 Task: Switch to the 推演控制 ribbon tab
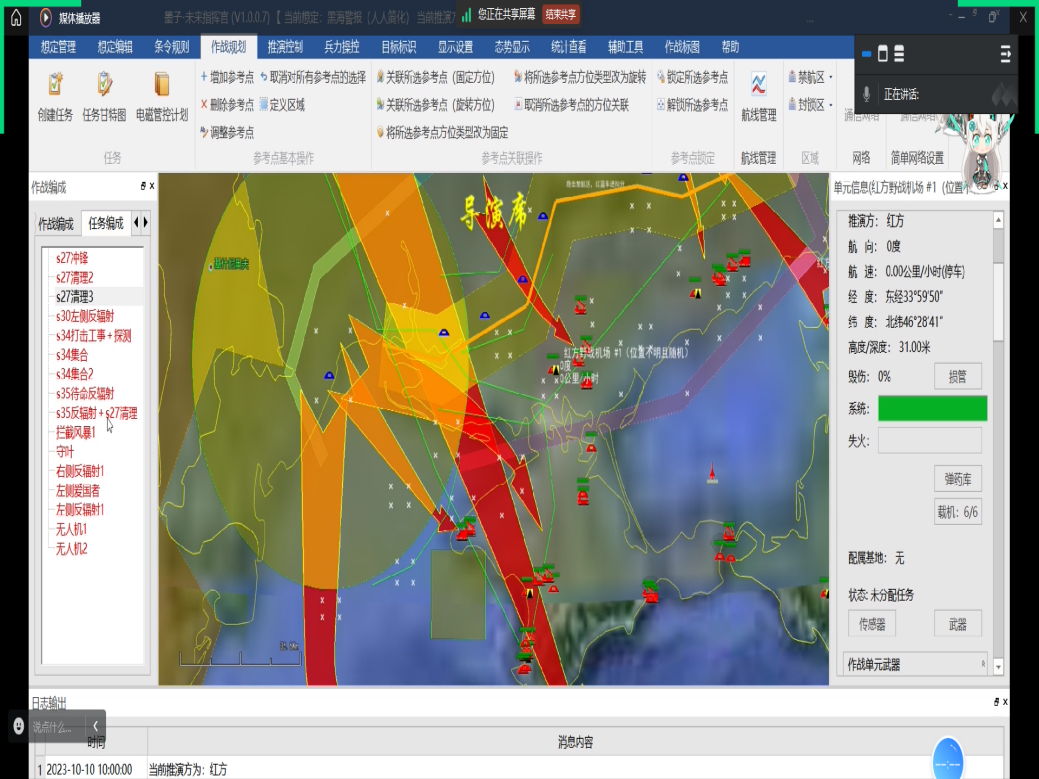pyautogui.click(x=285, y=47)
